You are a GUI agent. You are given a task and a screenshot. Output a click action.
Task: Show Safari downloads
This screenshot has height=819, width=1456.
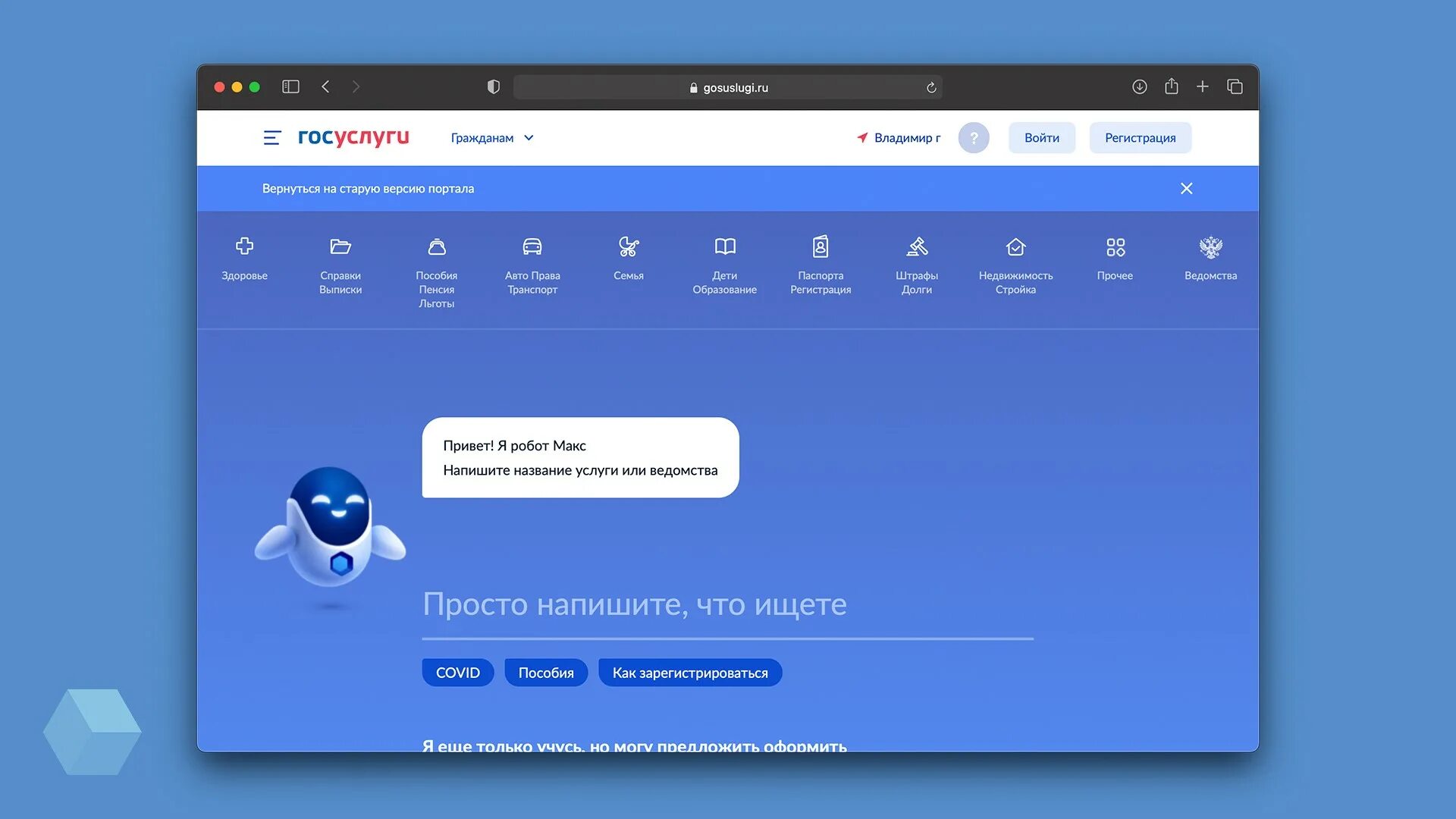click(1140, 87)
